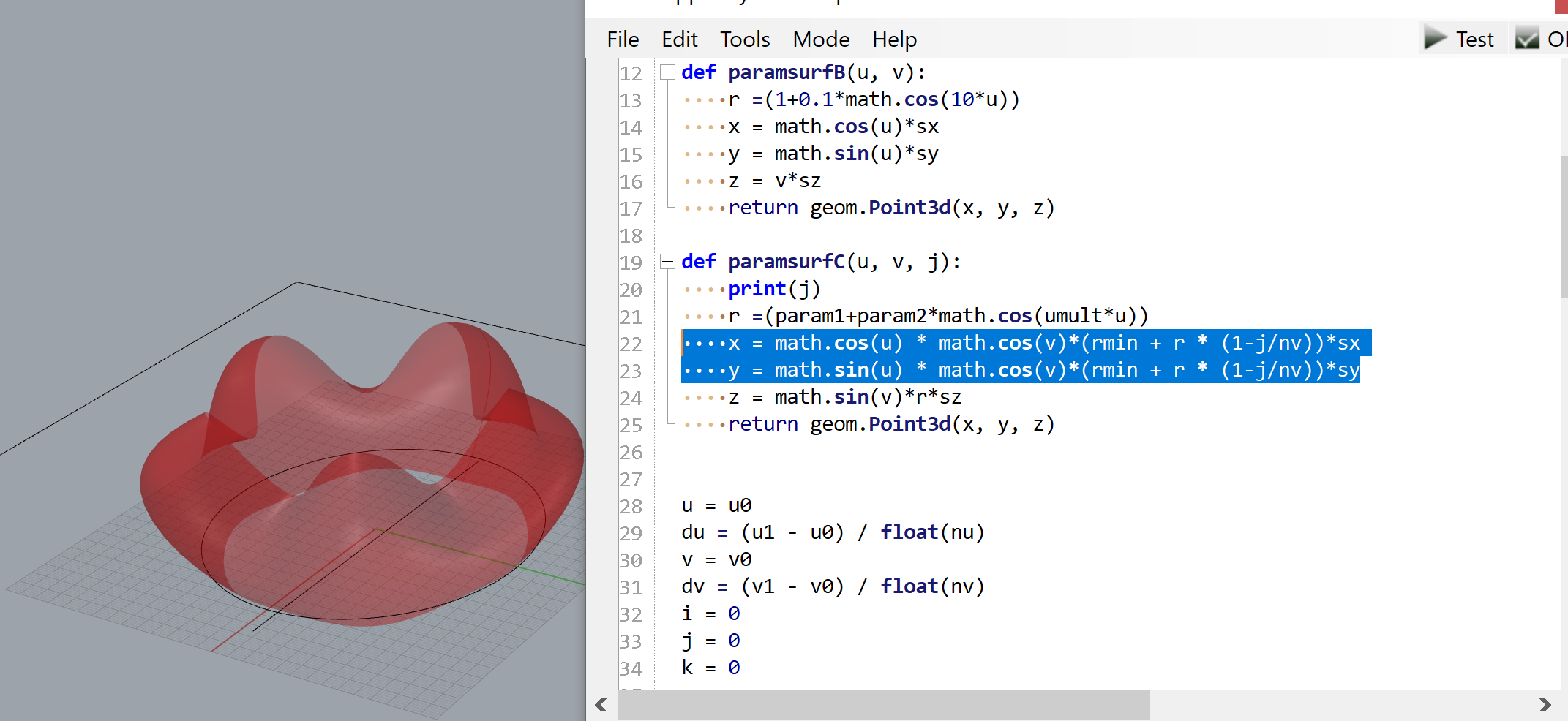The image size is (1568, 721).
Task: Click line number 27 in the gutter
Action: pos(631,479)
